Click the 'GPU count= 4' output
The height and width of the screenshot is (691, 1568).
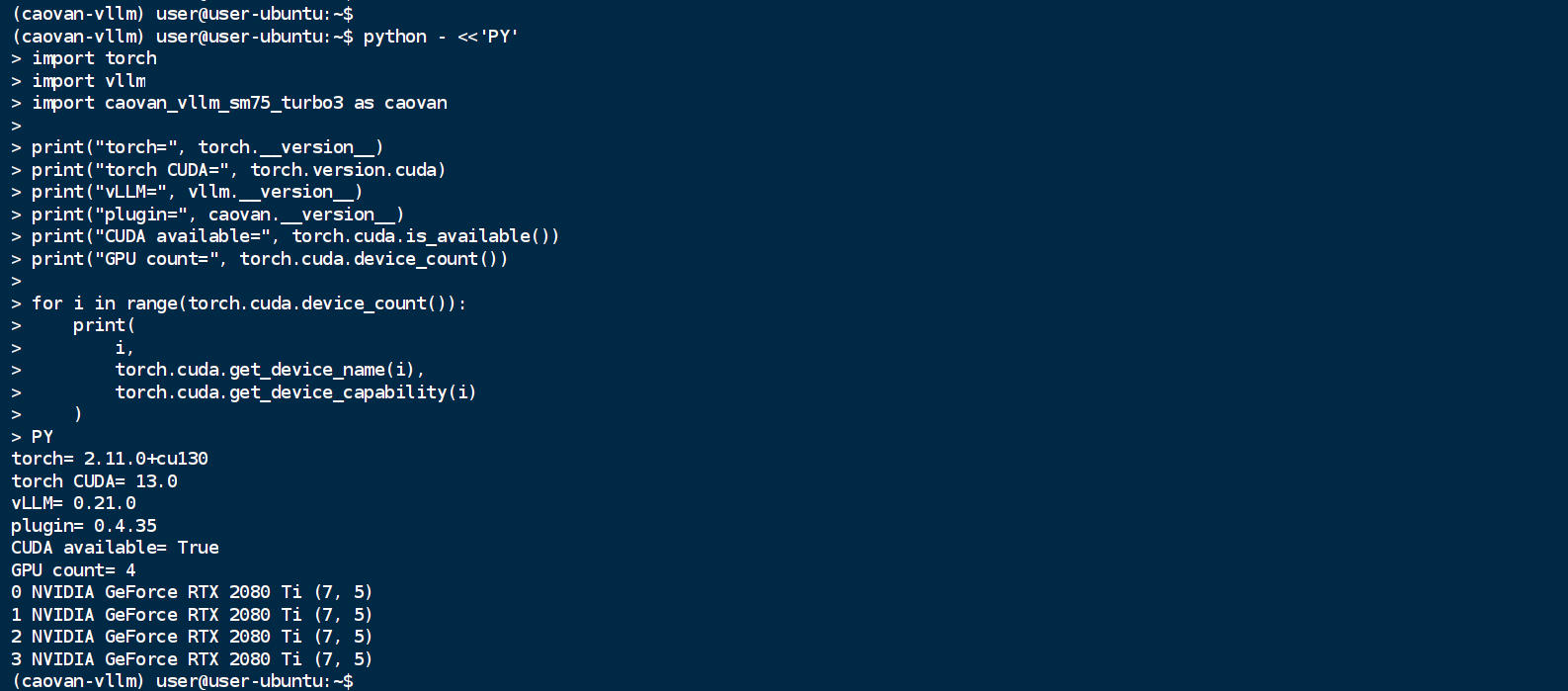point(73,570)
